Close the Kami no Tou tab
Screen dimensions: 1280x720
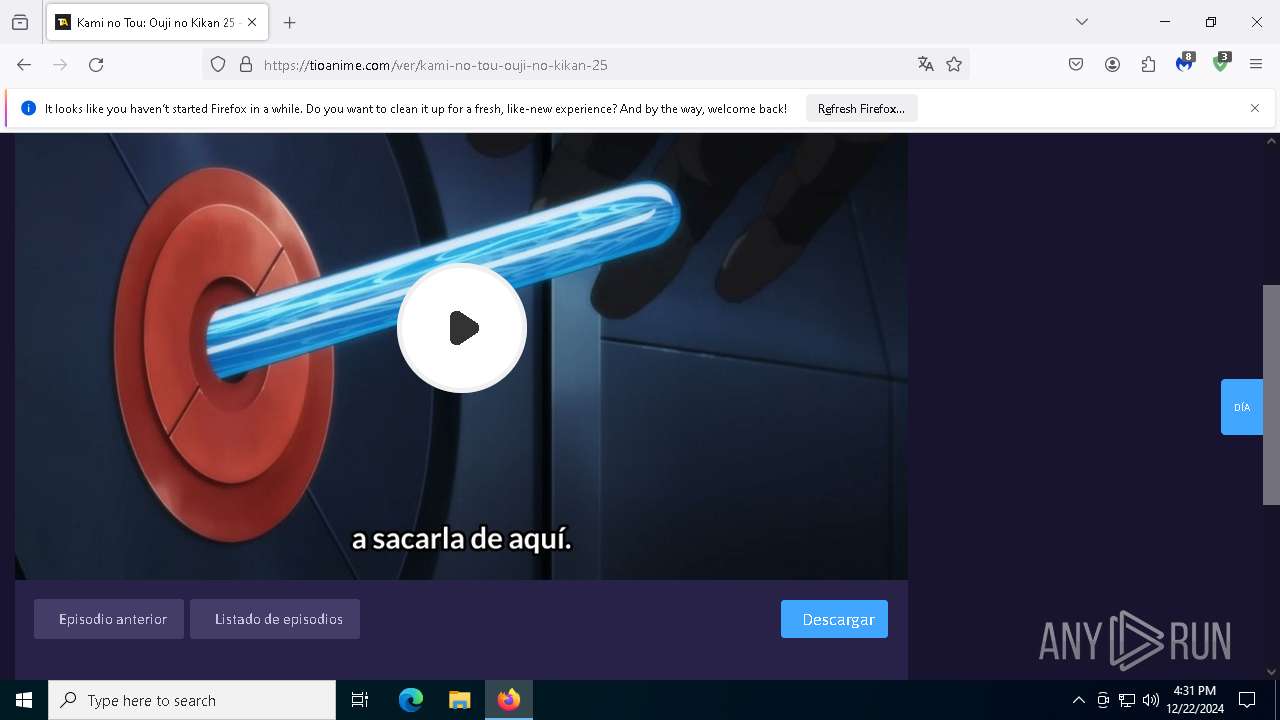(x=252, y=22)
